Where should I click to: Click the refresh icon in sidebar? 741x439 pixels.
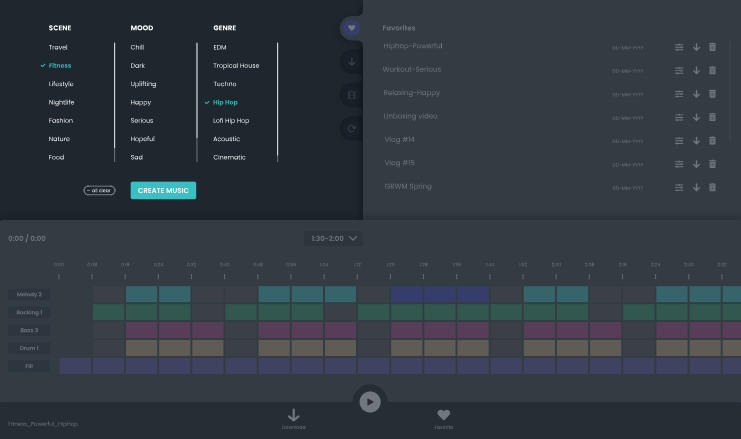(x=350, y=128)
